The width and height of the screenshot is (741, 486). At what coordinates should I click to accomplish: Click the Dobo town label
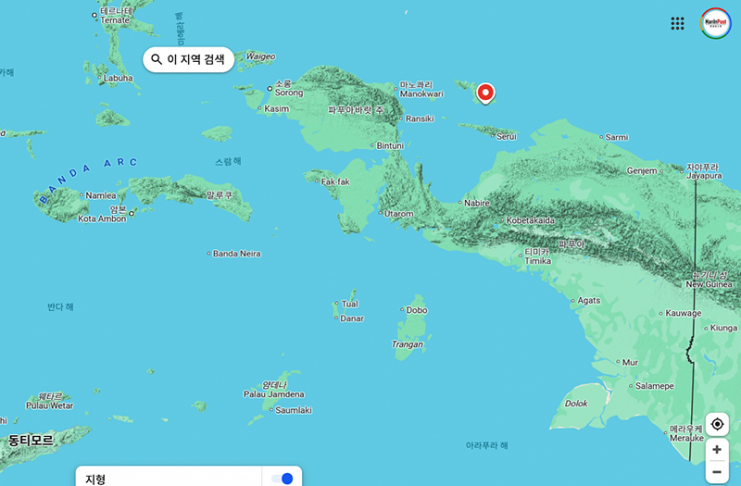tap(416, 310)
